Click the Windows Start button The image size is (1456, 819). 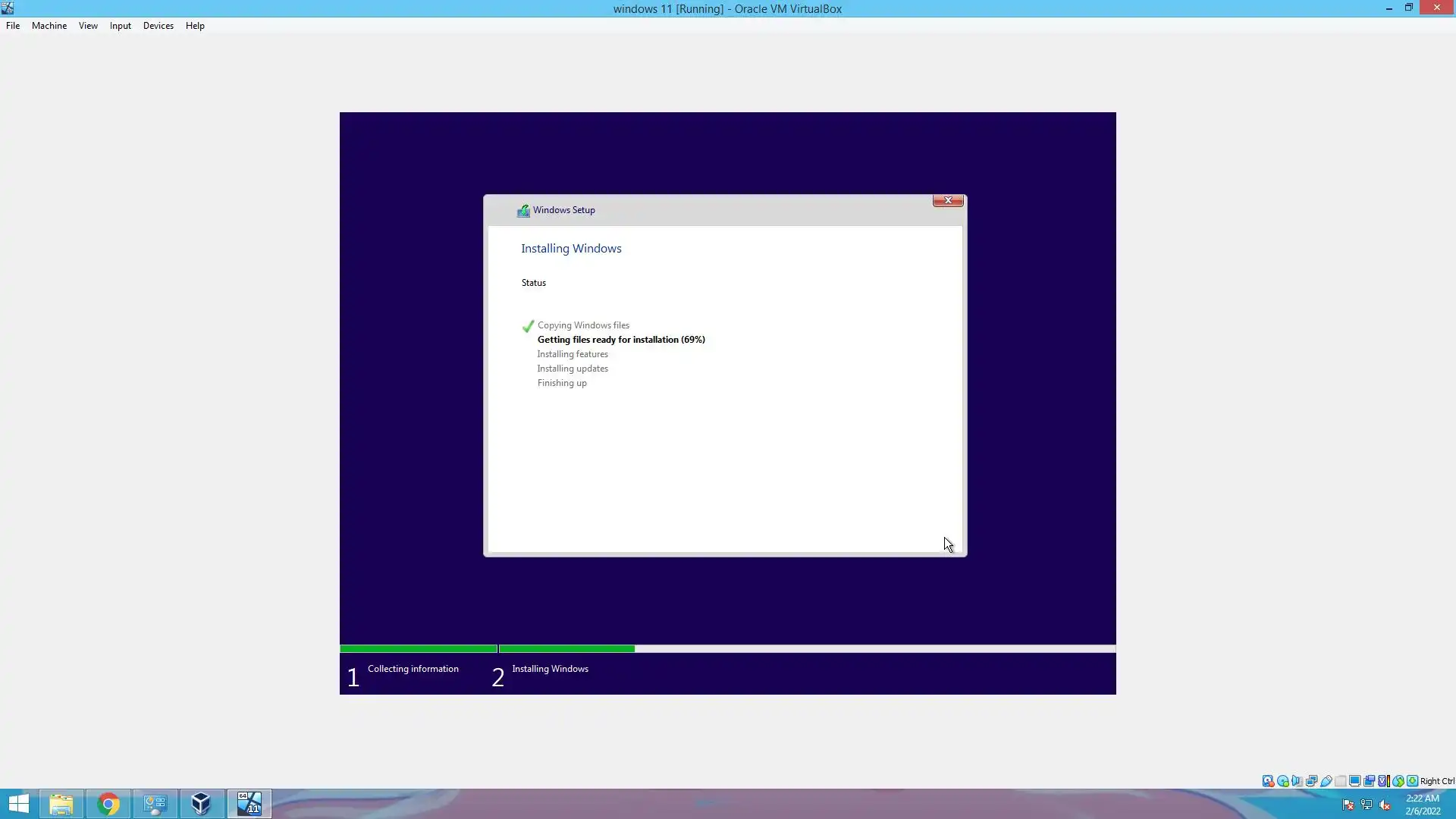coord(18,804)
